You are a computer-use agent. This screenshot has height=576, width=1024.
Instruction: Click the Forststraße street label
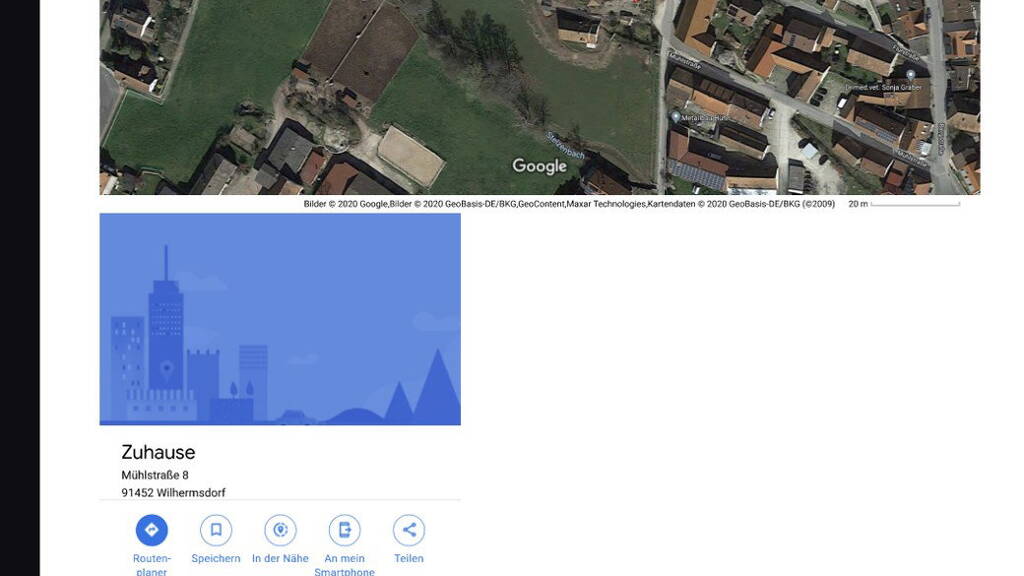click(x=905, y=50)
